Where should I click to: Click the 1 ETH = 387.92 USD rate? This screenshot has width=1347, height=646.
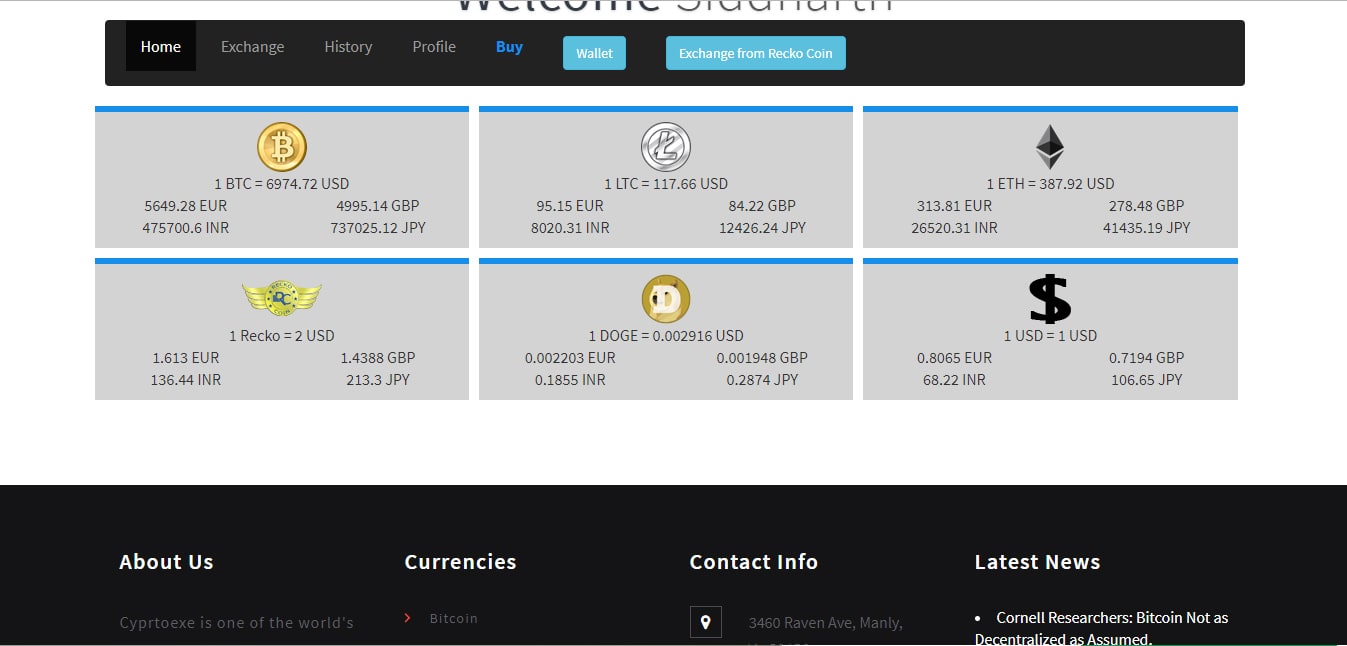click(x=1050, y=184)
